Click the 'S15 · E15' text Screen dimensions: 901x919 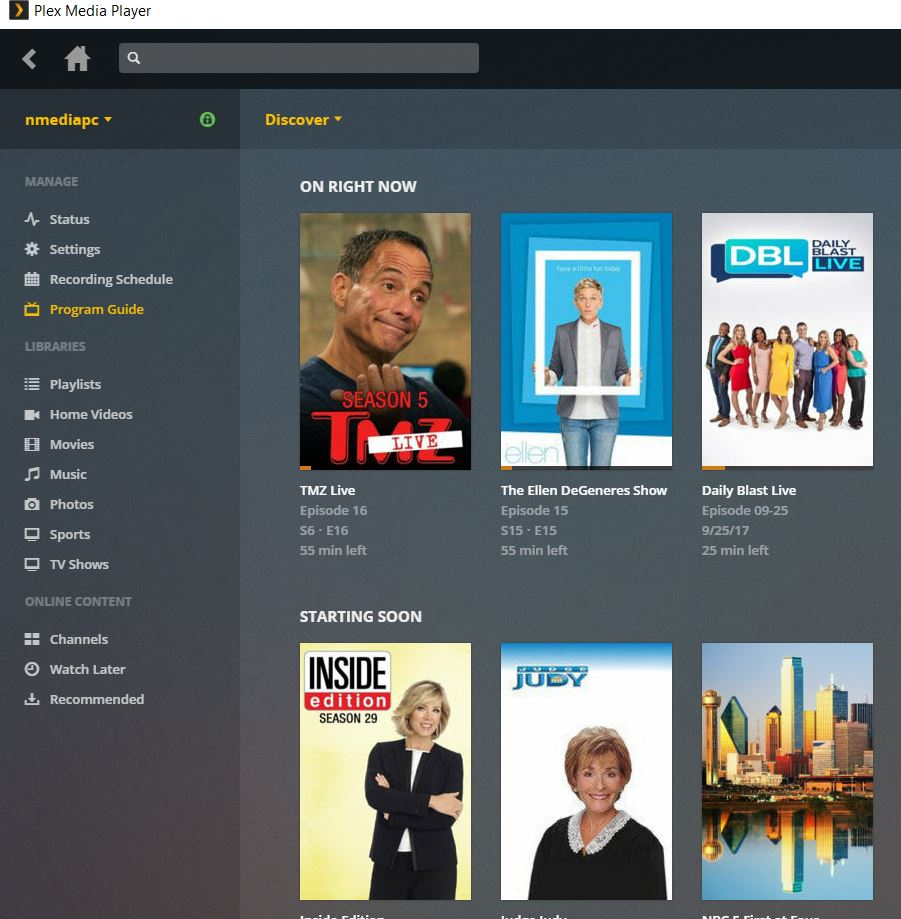click(529, 530)
